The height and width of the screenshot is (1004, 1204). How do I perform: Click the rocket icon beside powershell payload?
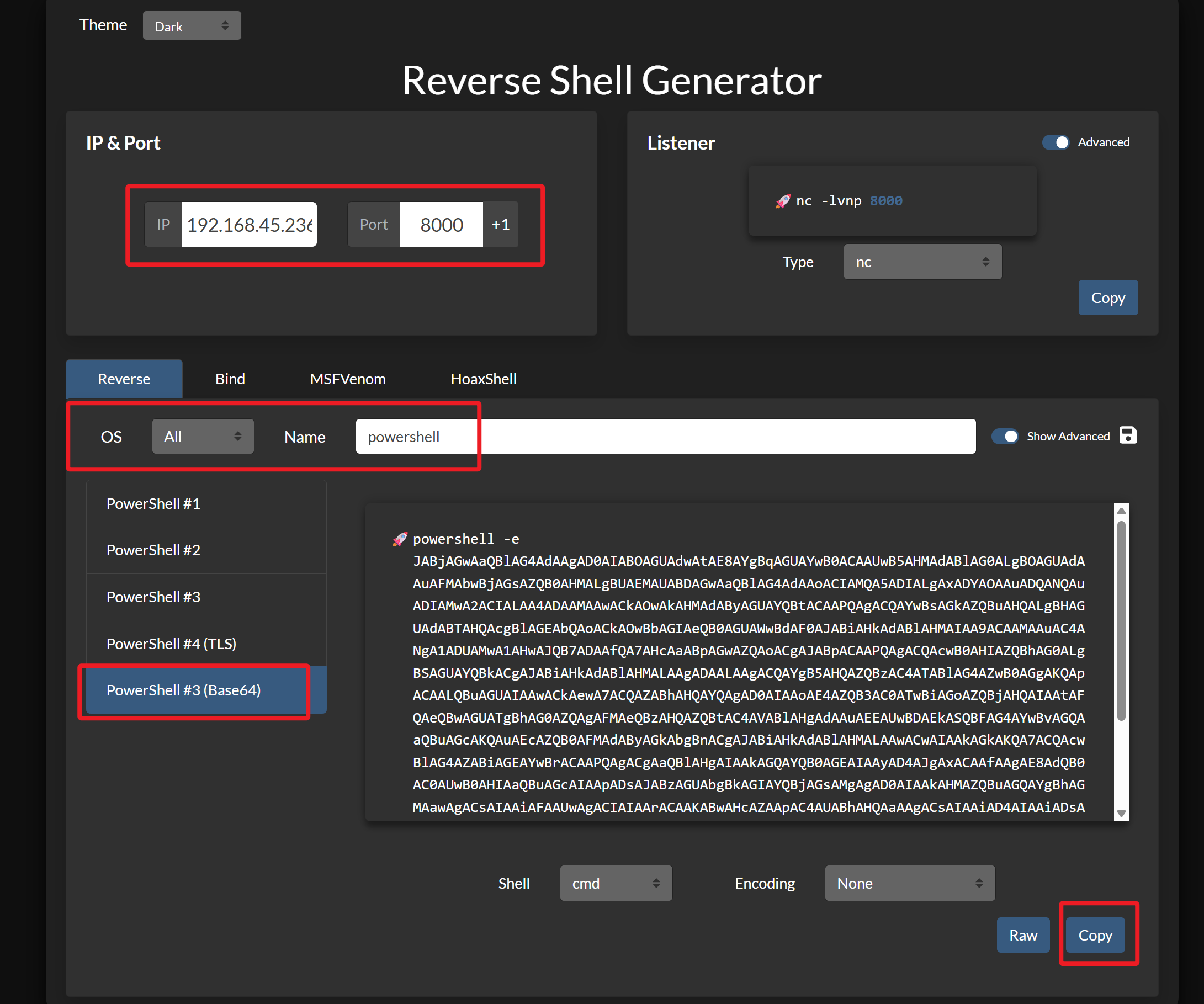pos(400,539)
